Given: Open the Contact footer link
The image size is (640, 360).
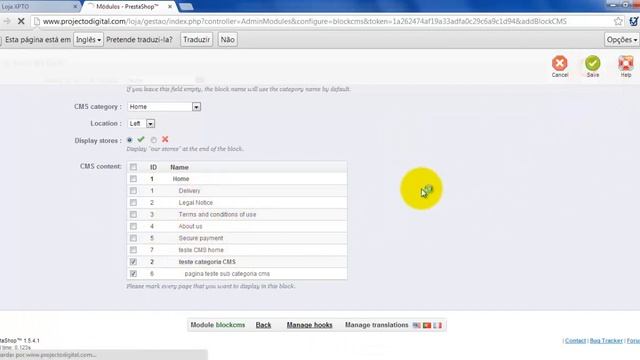Looking at the screenshot, I should coord(576,341).
